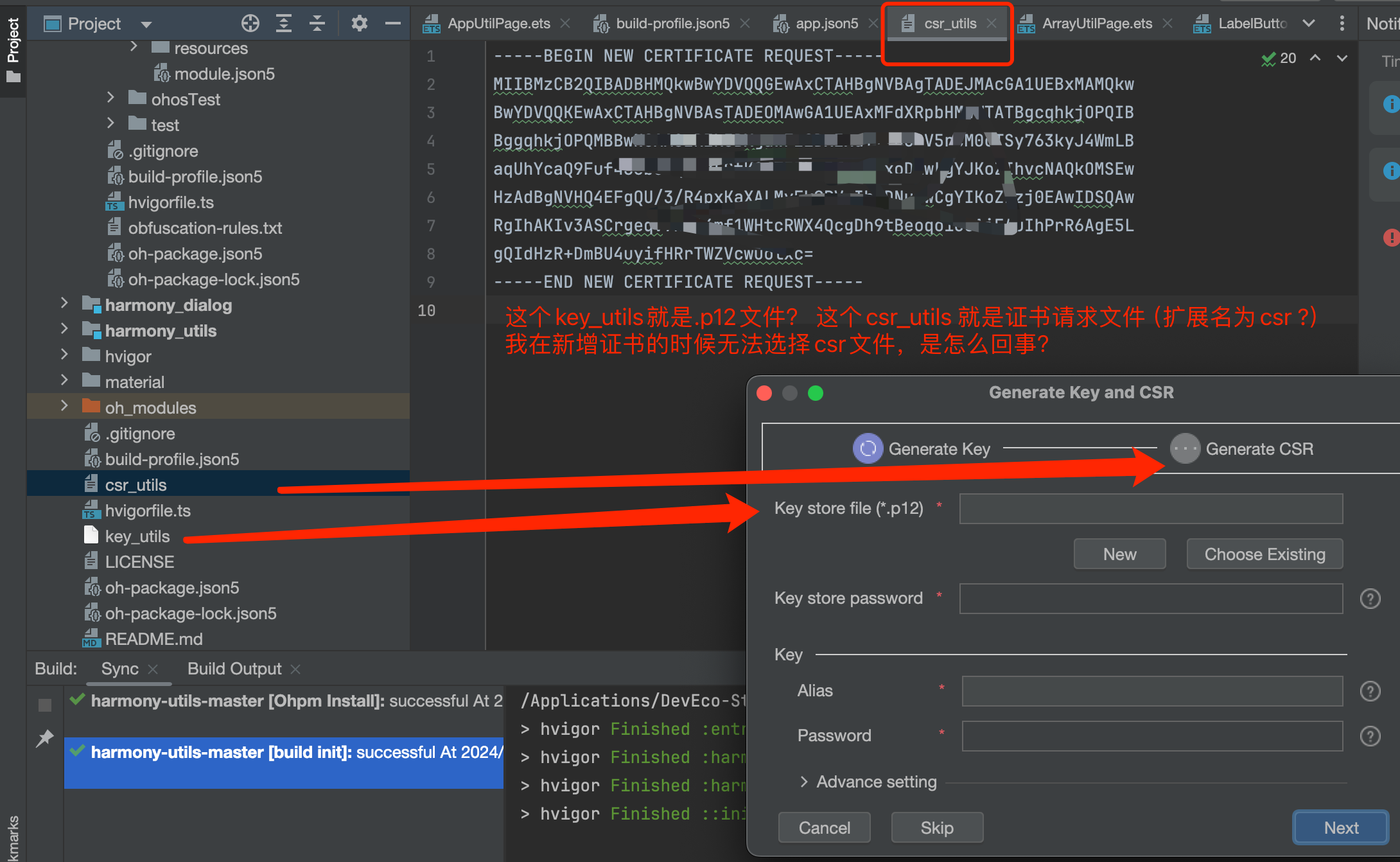Expand the oh_modules folder
The width and height of the screenshot is (1400, 862).
[64, 406]
